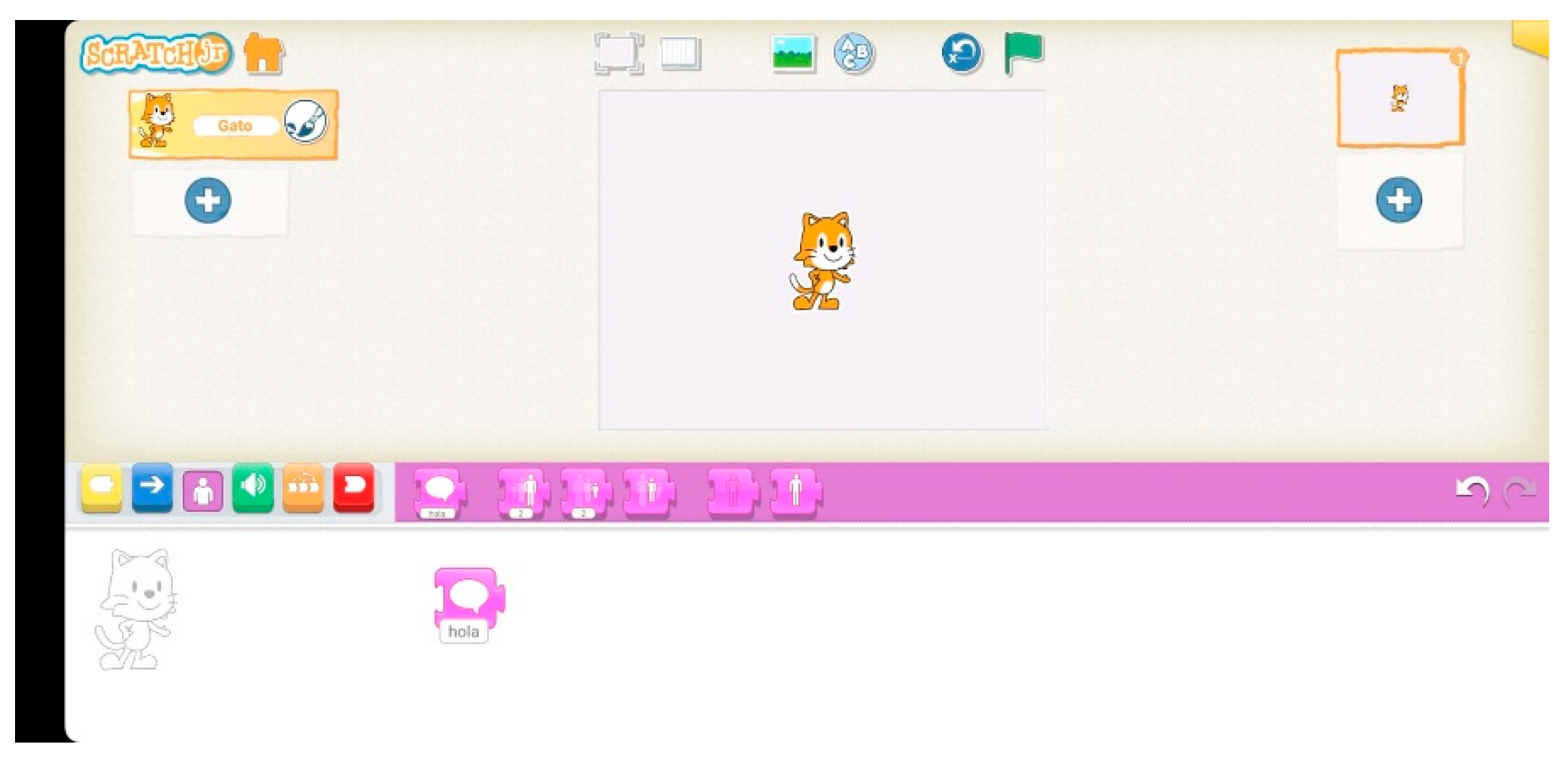
Task: Open paint editor for Gato
Action: coord(305,121)
